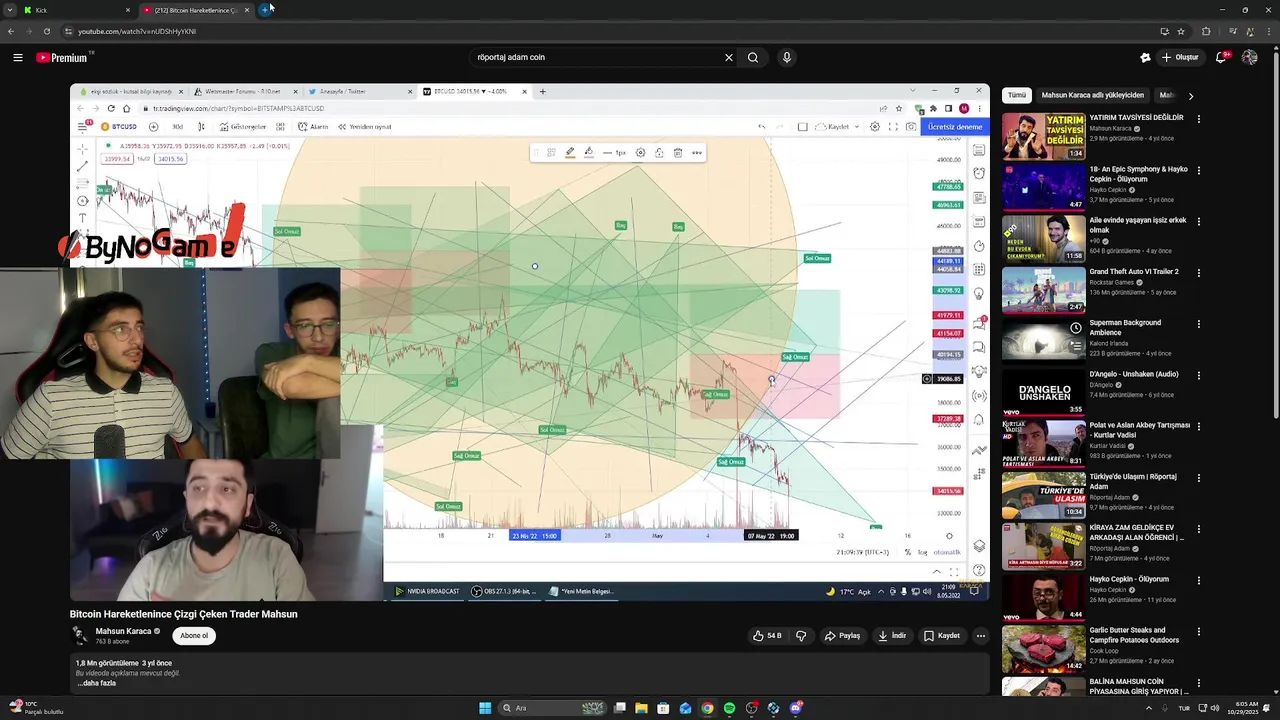Select Mahsun Karaca adlı yükleyiciden chip

tap(1093, 95)
